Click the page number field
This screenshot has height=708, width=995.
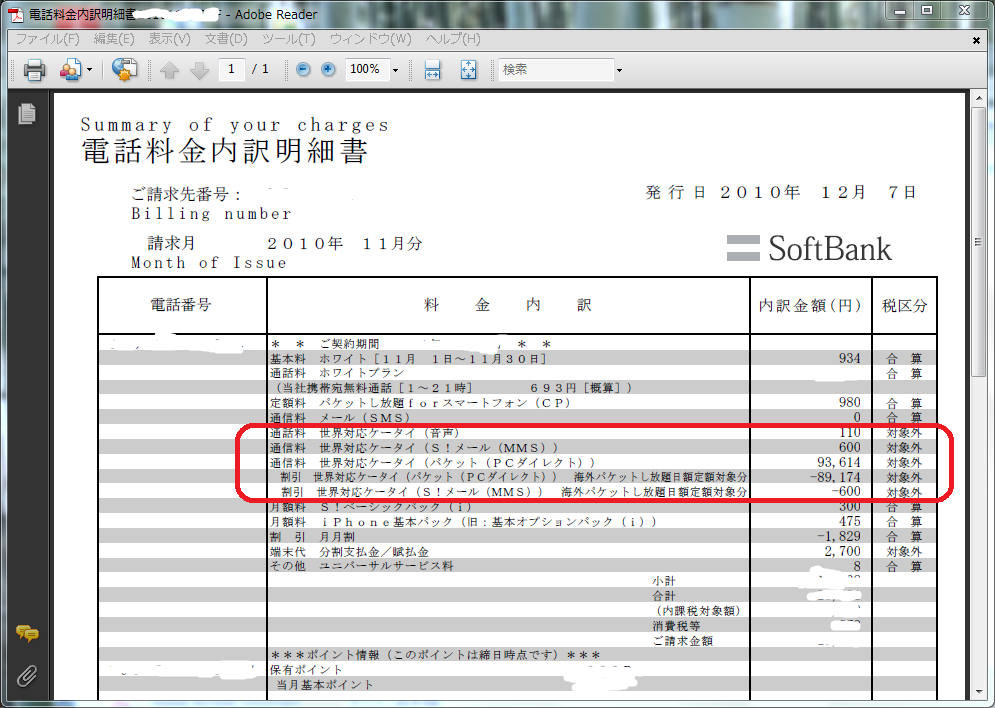[x=232, y=69]
